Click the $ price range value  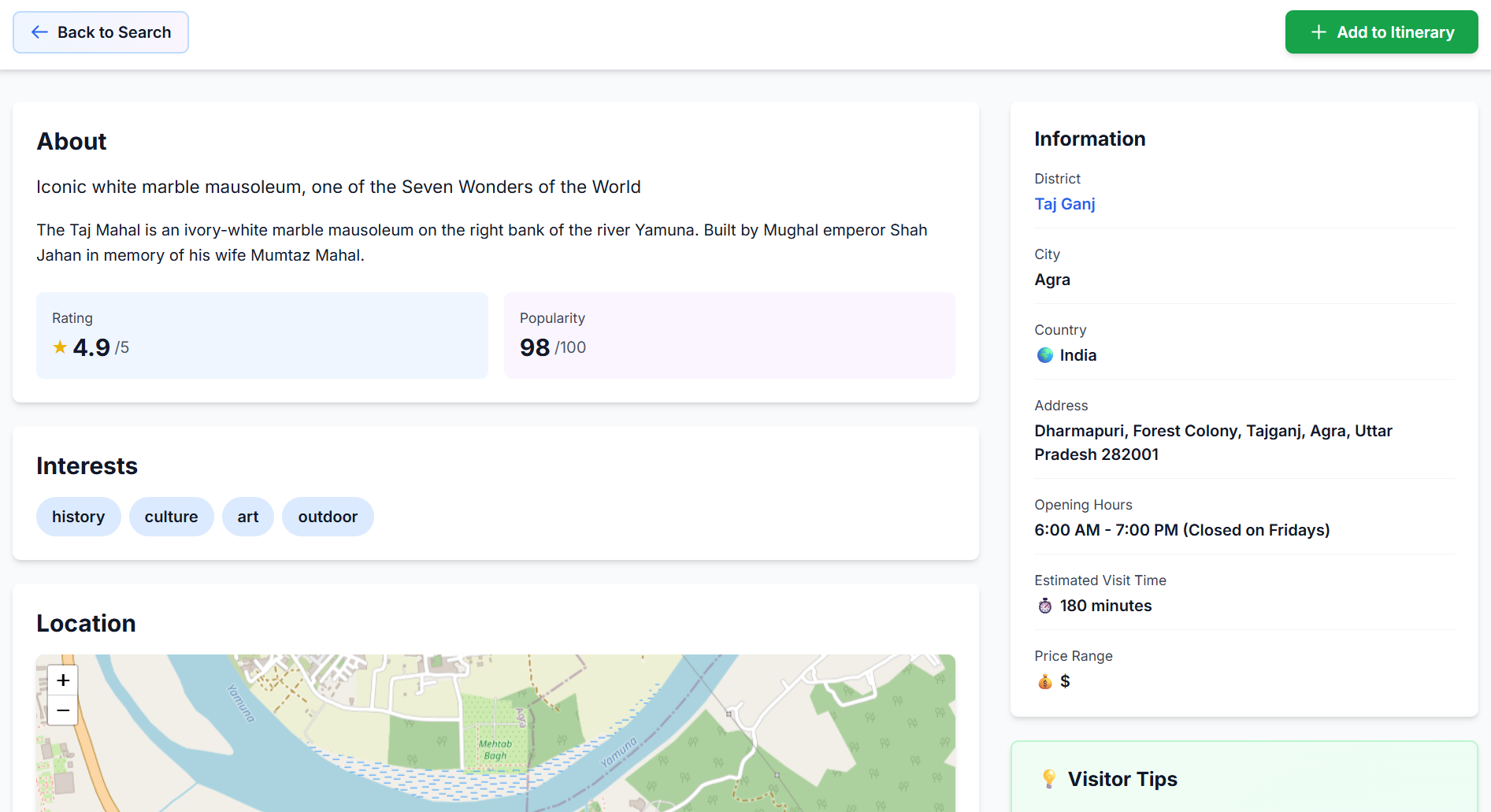pos(1065,681)
